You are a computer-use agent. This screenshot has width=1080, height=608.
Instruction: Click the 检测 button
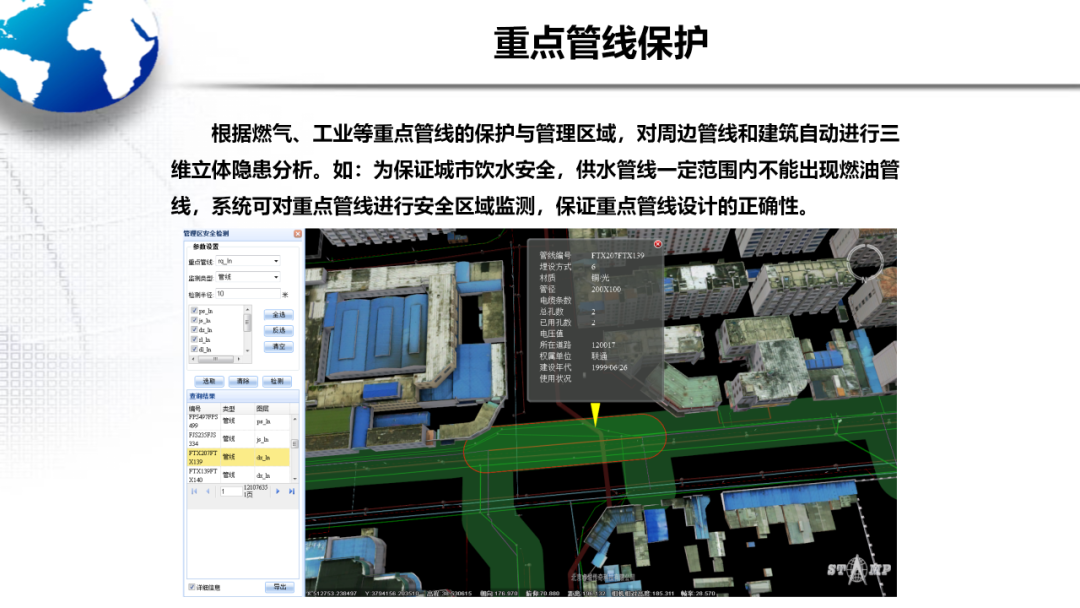click(x=277, y=381)
